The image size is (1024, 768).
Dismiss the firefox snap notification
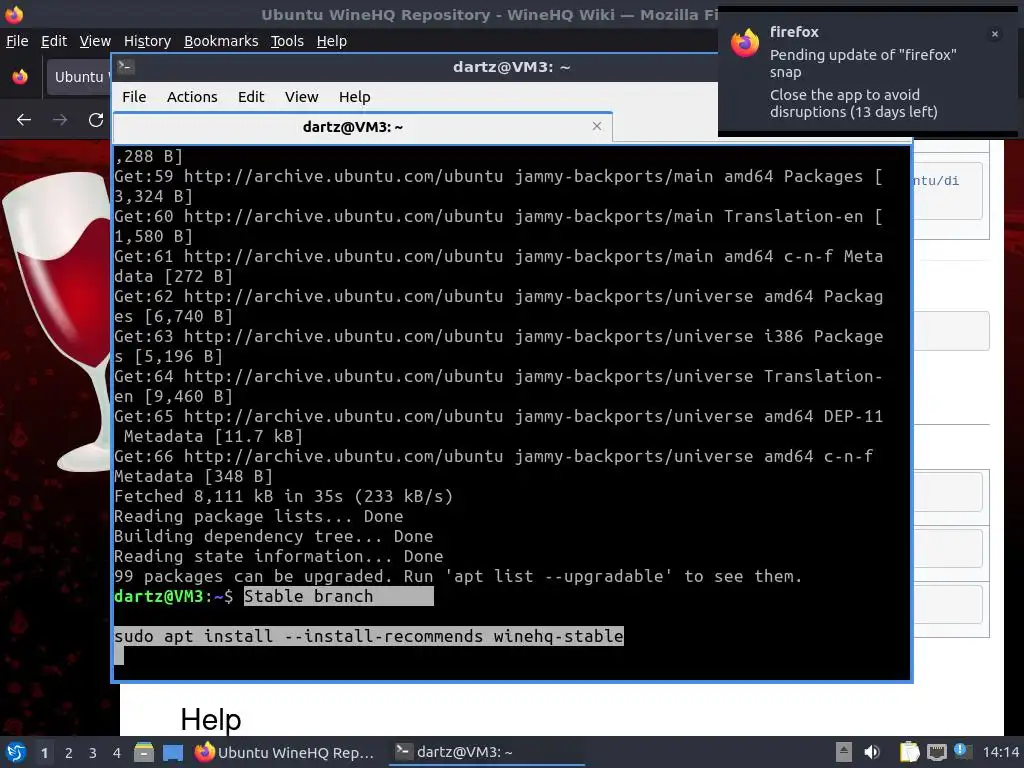click(995, 34)
